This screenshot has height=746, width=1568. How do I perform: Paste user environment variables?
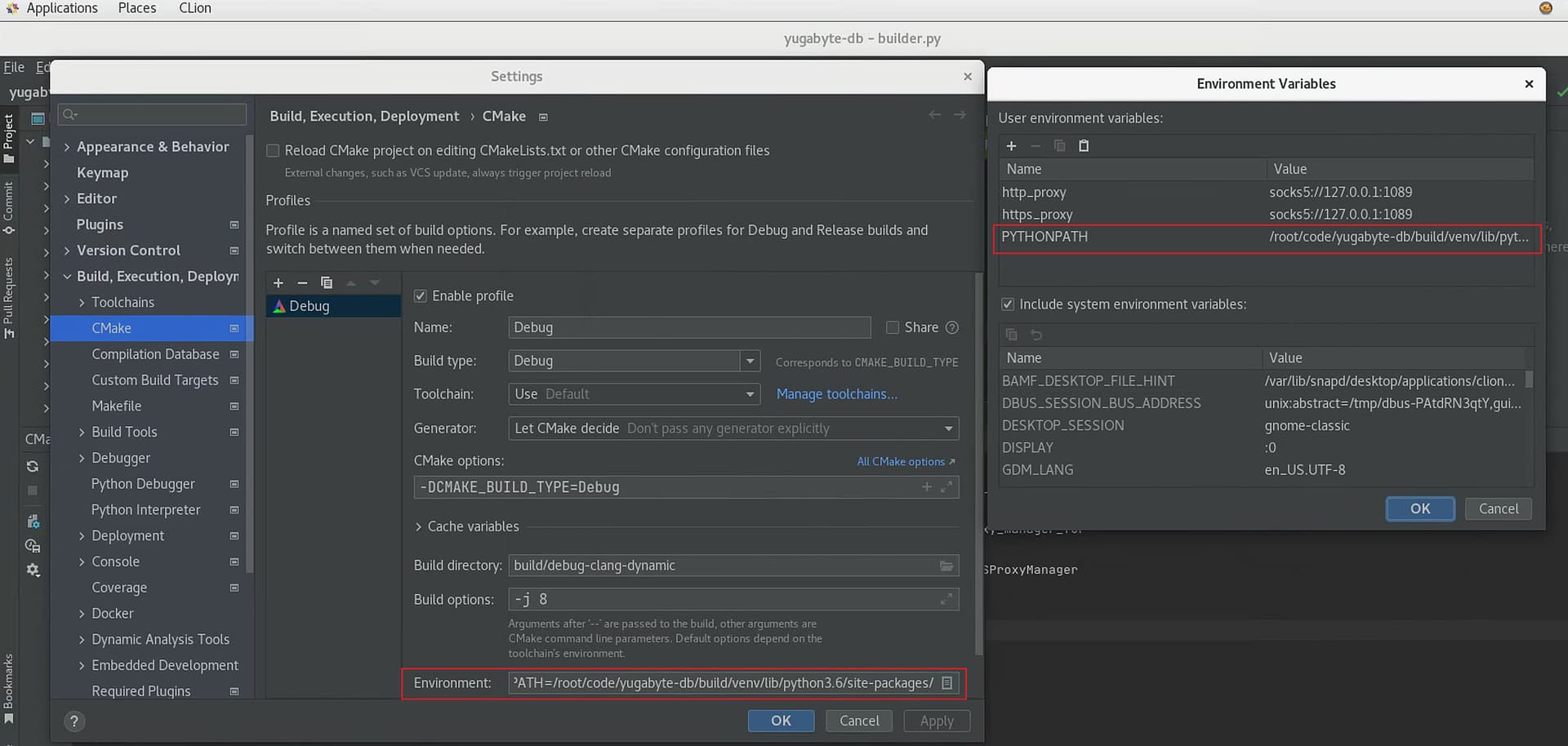pyautogui.click(x=1084, y=146)
